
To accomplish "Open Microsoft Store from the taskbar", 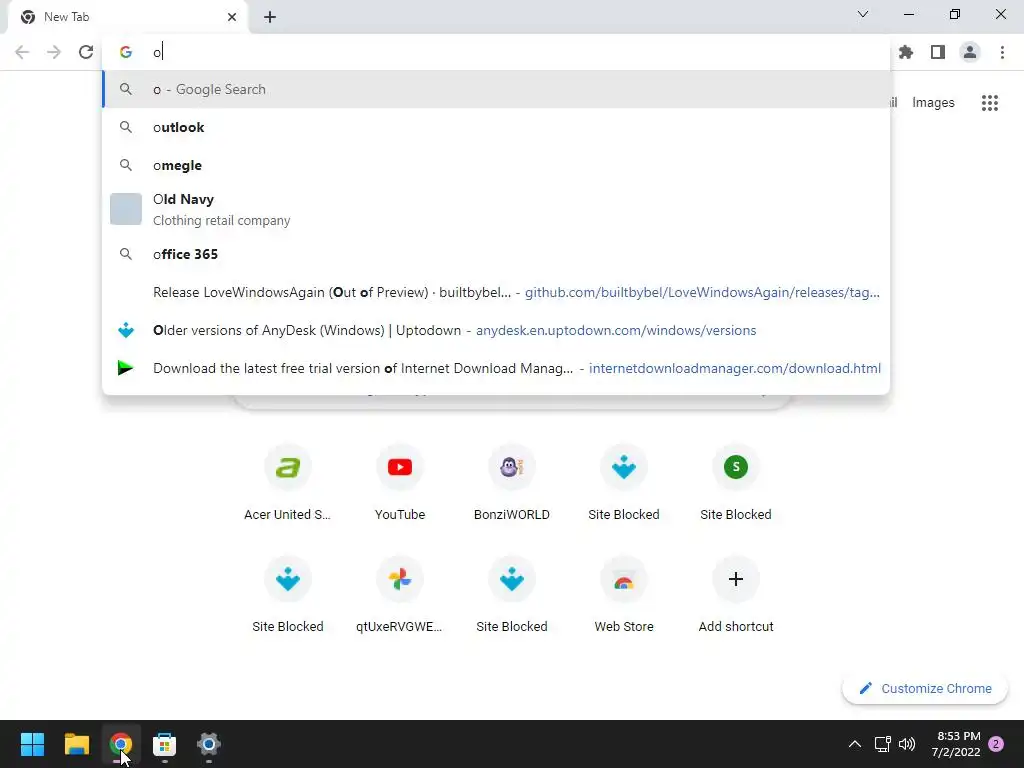I will tap(165, 744).
